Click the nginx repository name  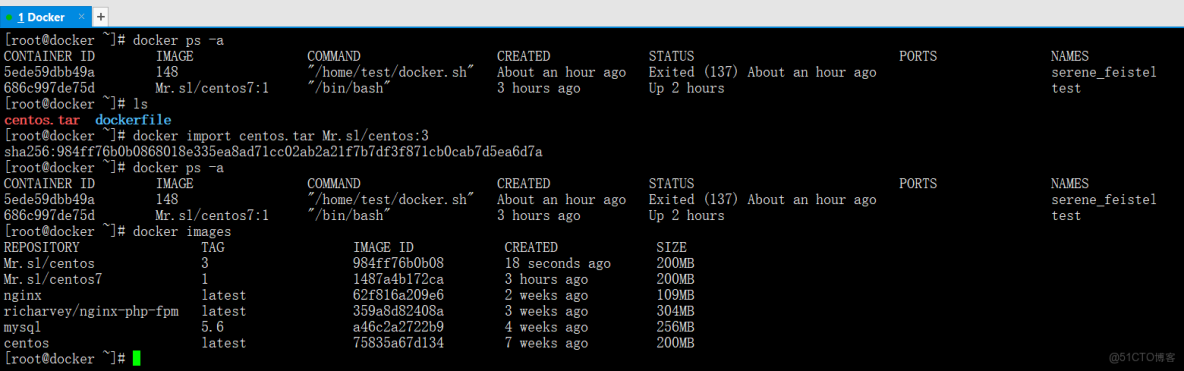pos(23,295)
